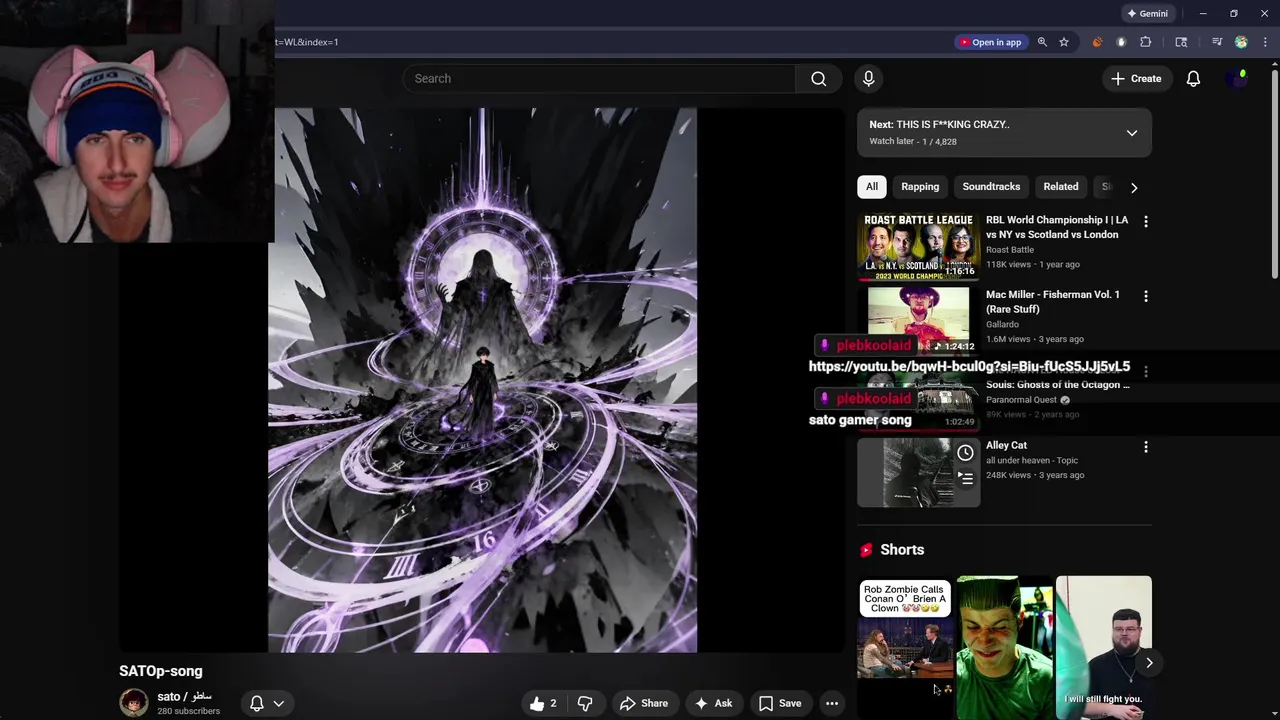Open options menu for Souls Ghosts video
The width and height of the screenshot is (1280, 720).
point(1146,372)
